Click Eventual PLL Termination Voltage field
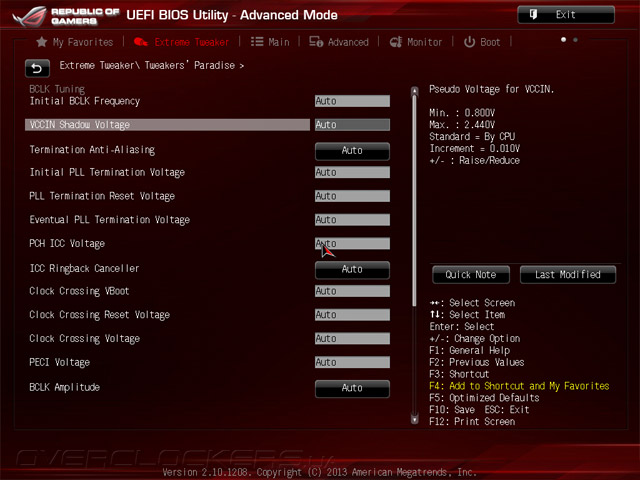This screenshot has width=640, height=480. (352, 220)
